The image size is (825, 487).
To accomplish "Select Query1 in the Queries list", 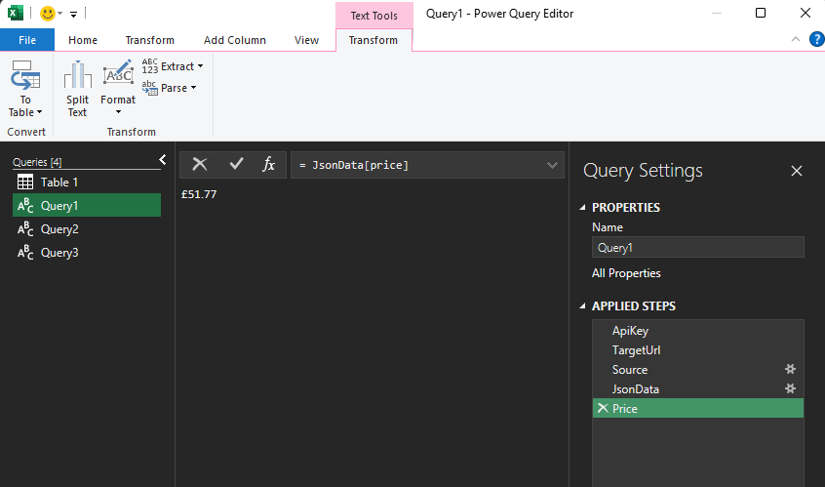I will [x=87, y=205].
